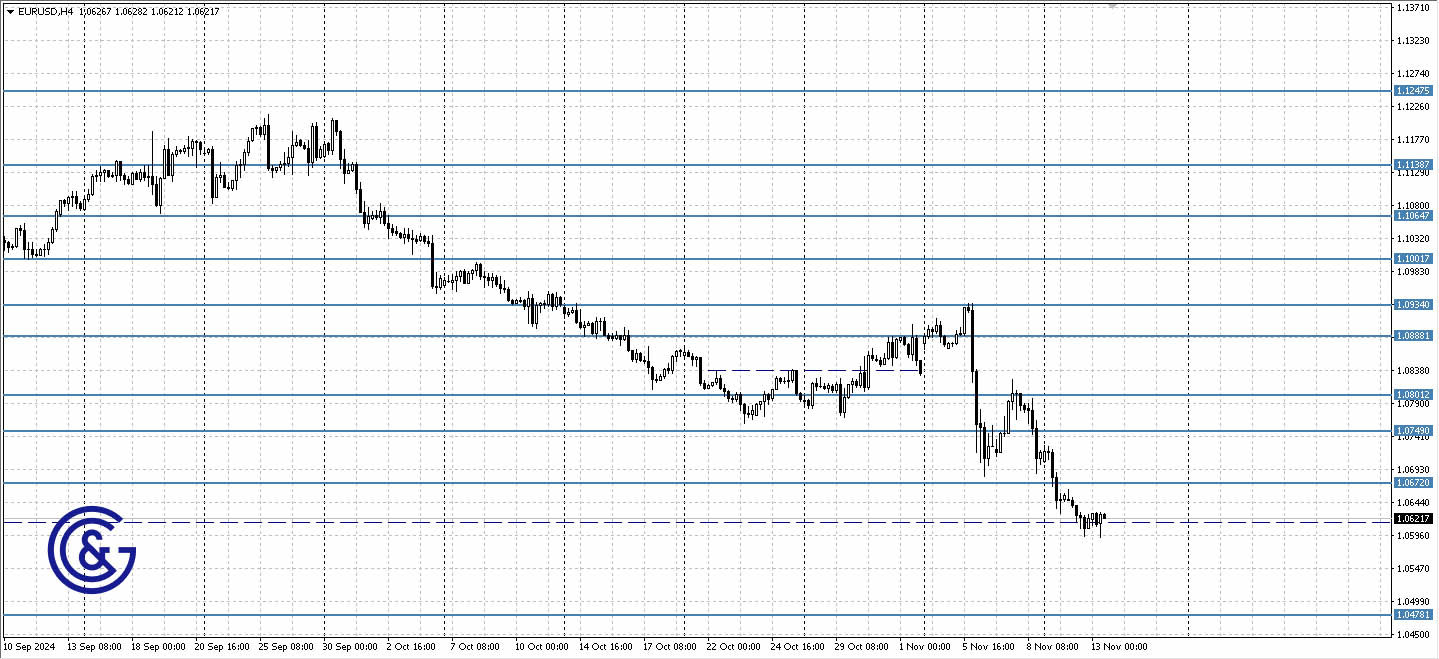Select the horizontal level 1.11387

pyautogui.click(x=1411, y=163)
